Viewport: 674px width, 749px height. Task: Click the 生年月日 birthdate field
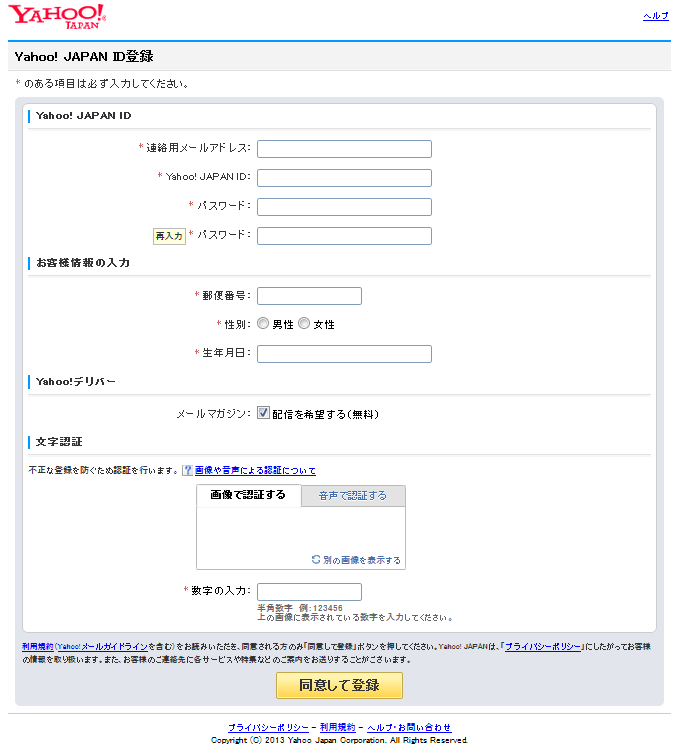click(344, 354)
